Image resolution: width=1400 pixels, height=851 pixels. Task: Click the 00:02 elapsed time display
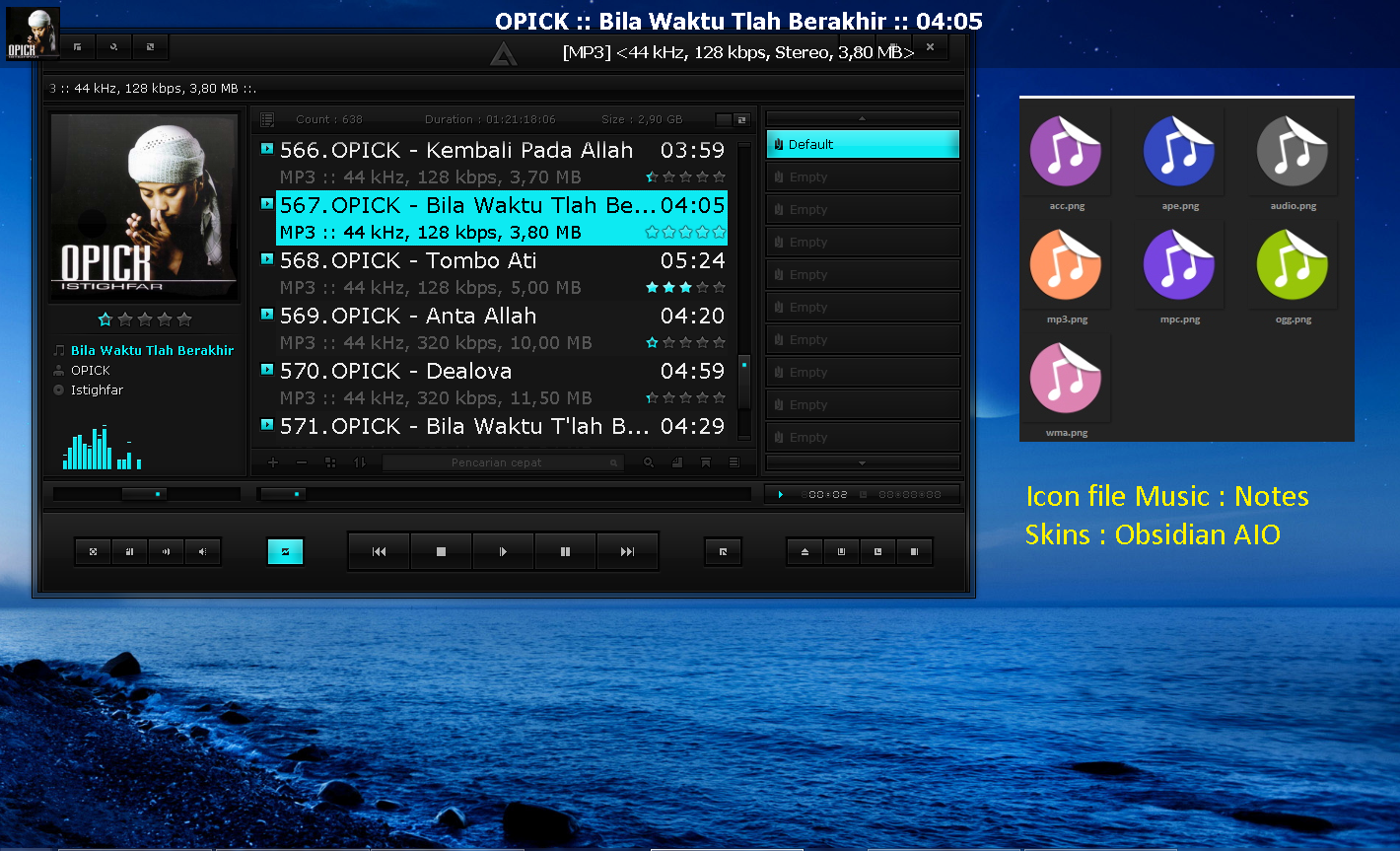tap(828, 494)
